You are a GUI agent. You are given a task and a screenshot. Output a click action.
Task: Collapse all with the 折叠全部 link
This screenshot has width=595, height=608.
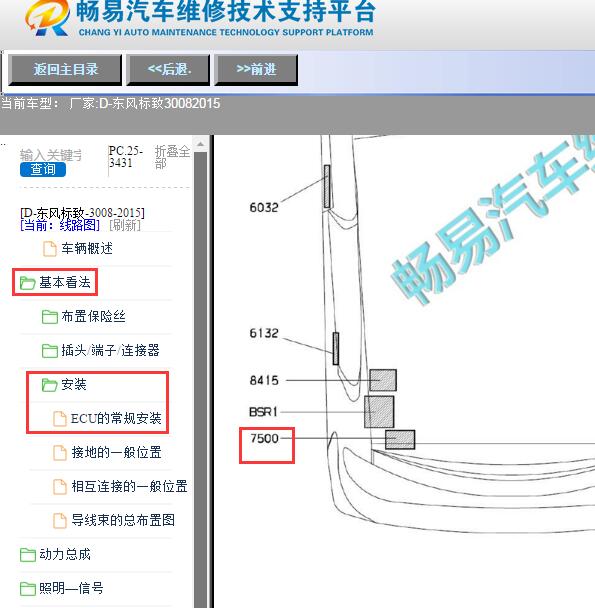[172, 157]
